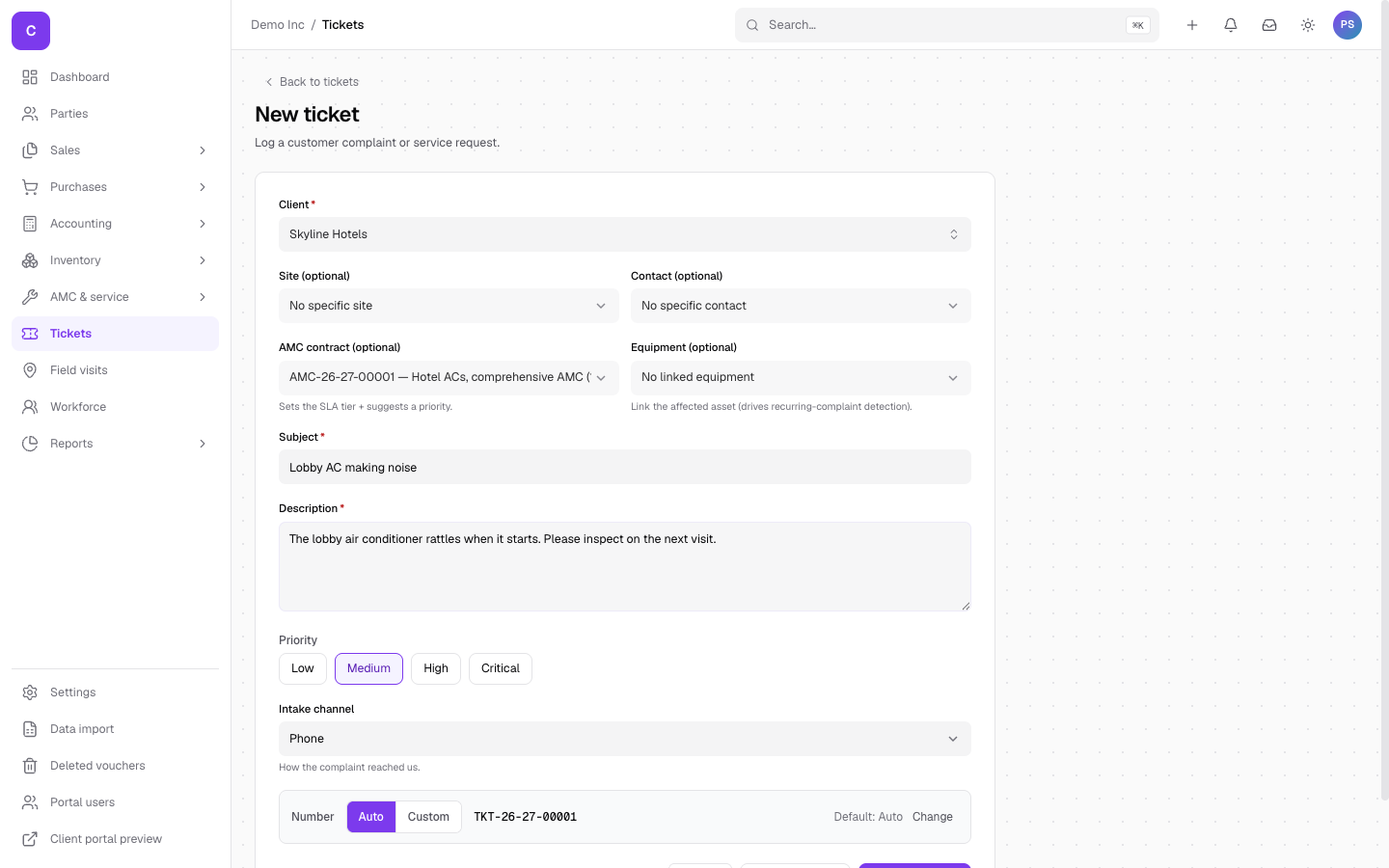Click Change next to Default: Auto
Image resolution: width=1389 pixels, height=868 pixels.
pos(933,817)
